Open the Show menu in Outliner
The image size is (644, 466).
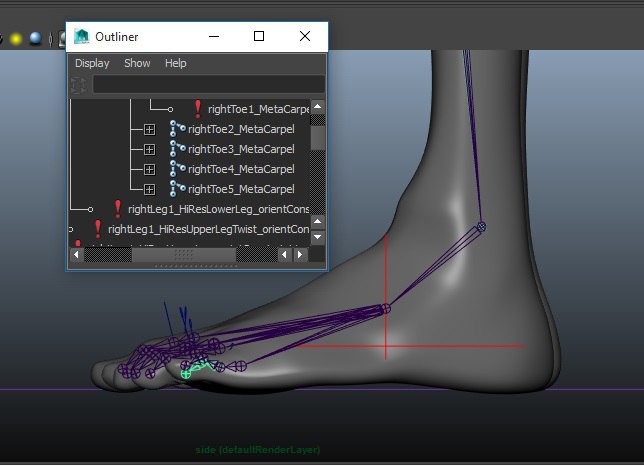(x=137, y=63)
